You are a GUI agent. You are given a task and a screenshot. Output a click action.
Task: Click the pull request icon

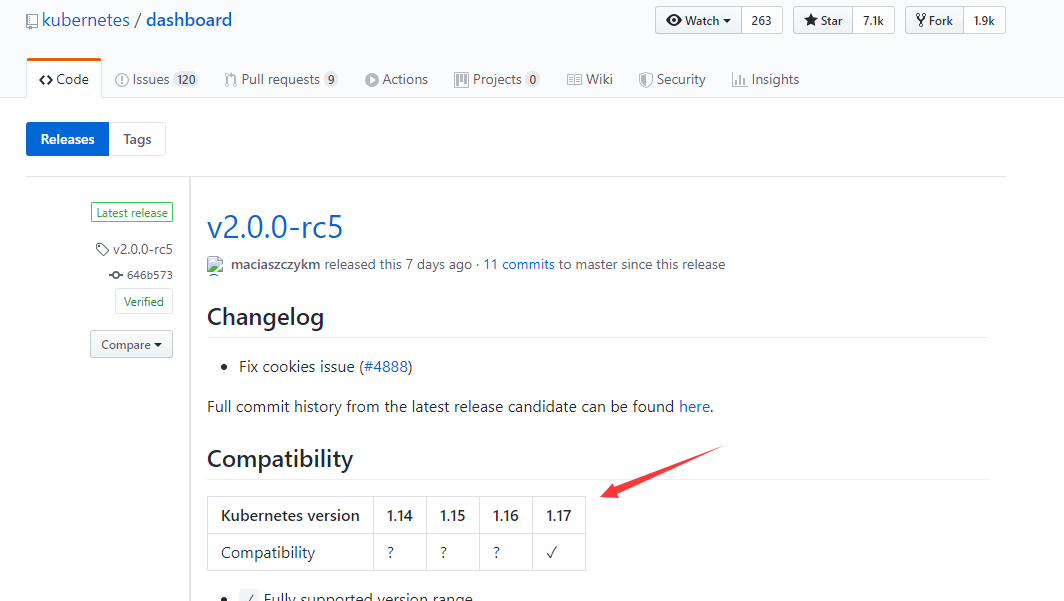click(x=231, y=80)
